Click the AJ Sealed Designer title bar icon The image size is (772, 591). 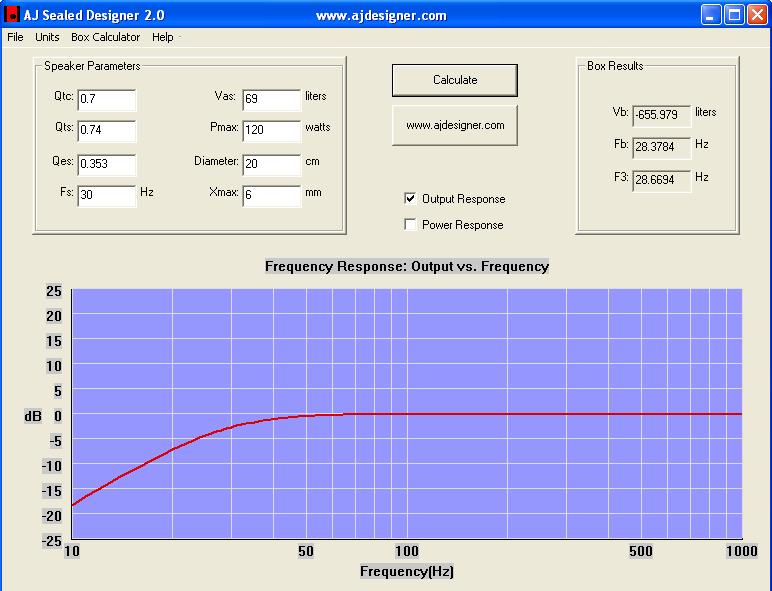[x=11, y=15]
